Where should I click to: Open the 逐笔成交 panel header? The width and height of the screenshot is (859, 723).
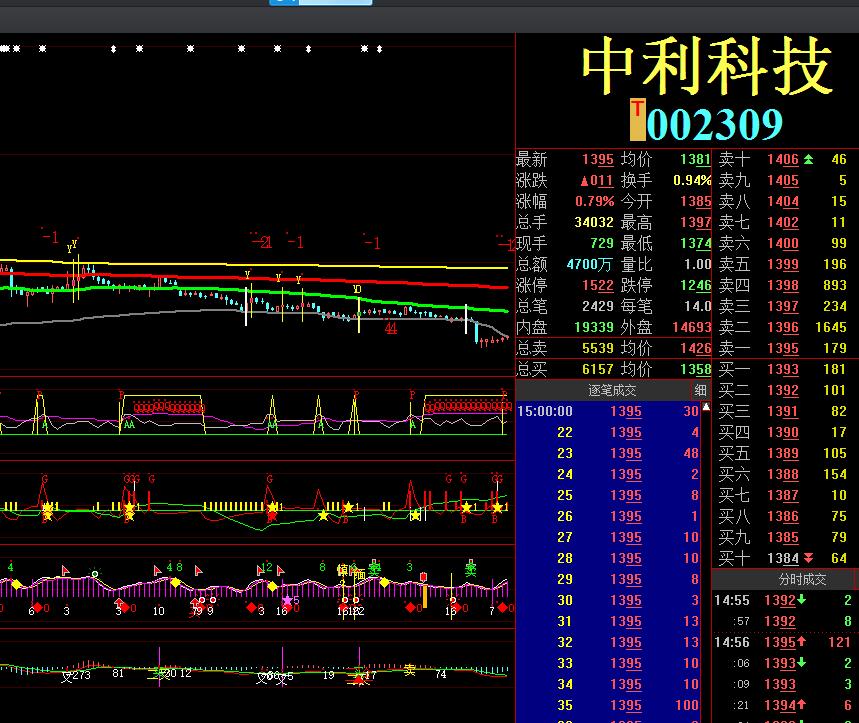click(612, 390)
